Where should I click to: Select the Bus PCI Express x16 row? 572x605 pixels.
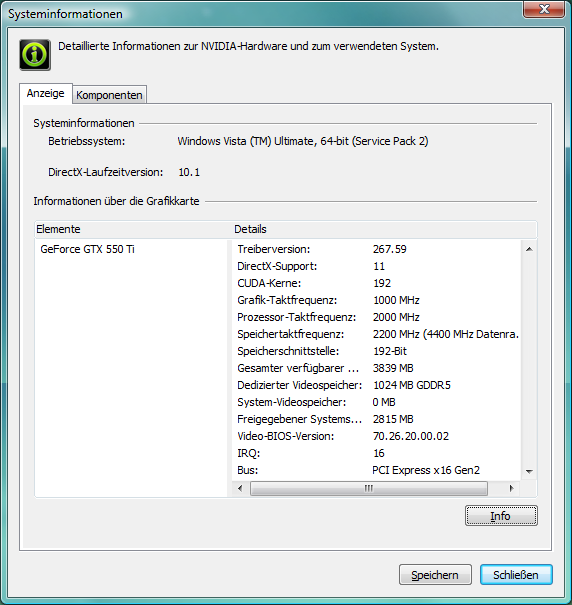pos(376,470)
